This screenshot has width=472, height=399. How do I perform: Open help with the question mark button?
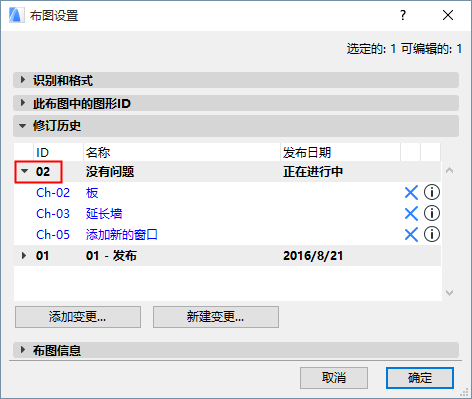tap(403, 15)
